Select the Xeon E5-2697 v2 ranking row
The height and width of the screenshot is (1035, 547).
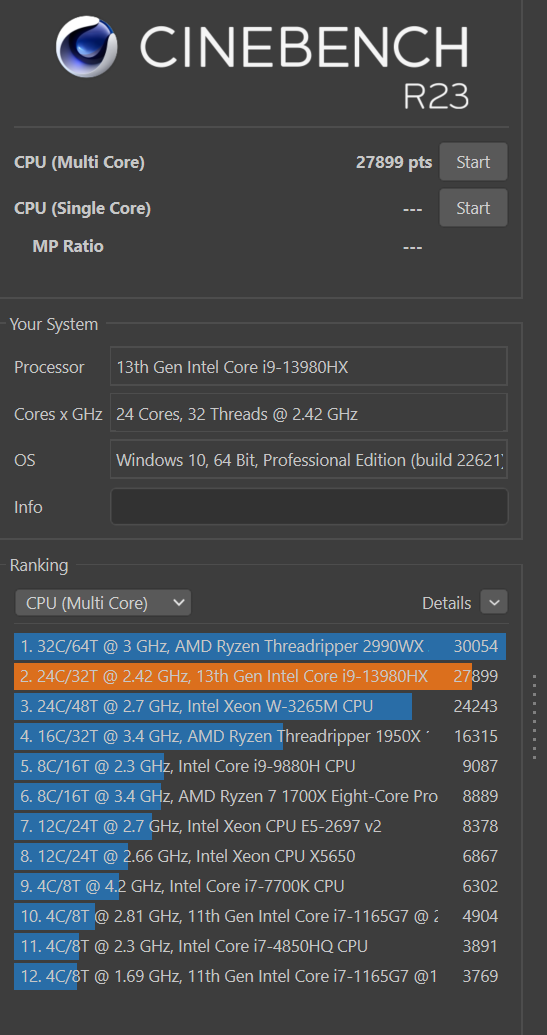pyautogui.click(x=260, y=826)
